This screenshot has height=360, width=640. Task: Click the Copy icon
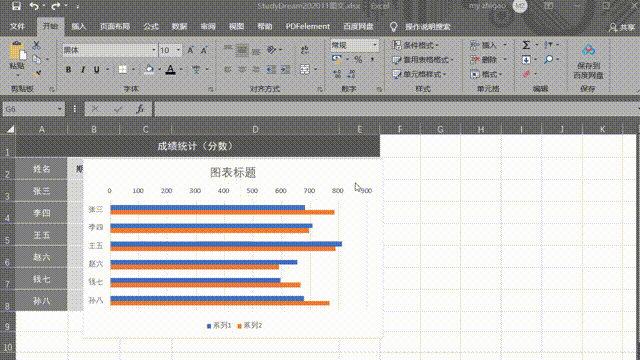[37, 60]
